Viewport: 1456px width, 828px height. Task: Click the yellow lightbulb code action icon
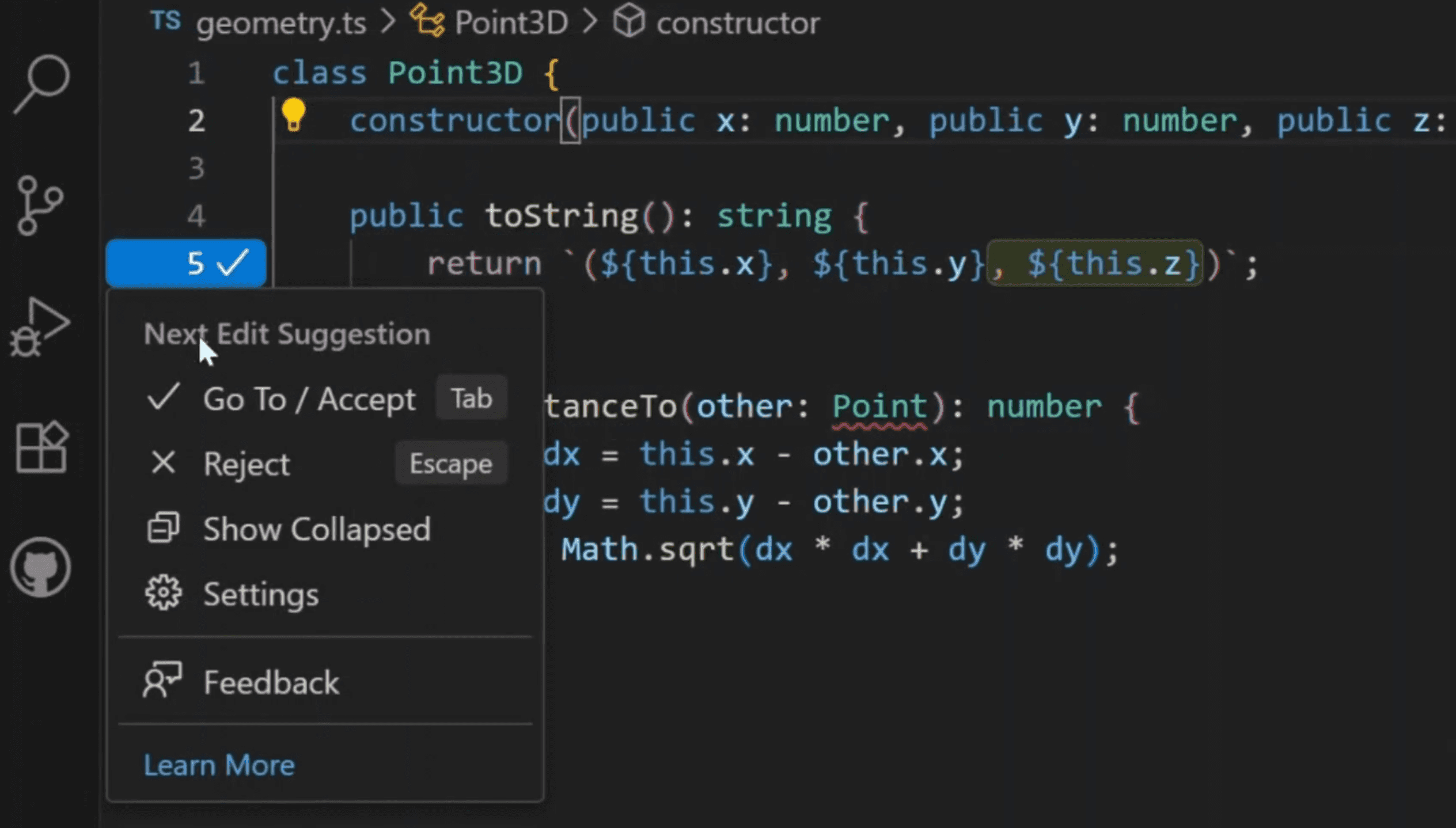coord(293,114)
